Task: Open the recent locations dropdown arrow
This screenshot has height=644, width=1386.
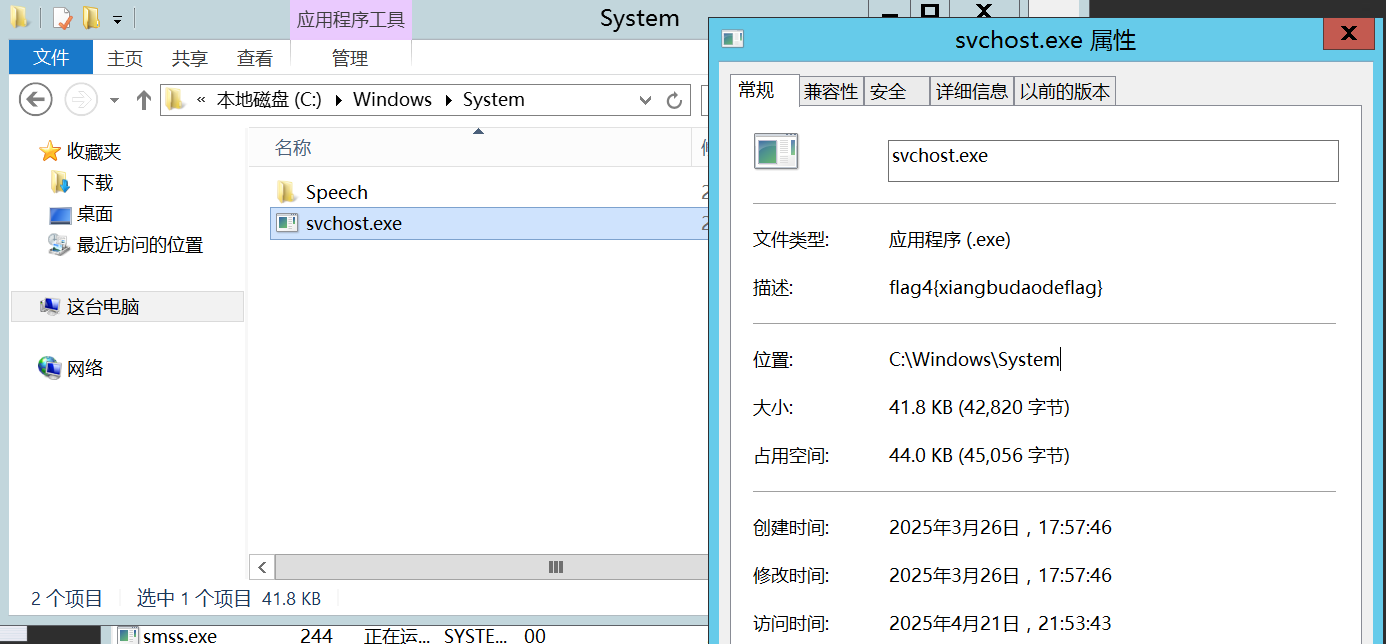Action: coord(114,100)
